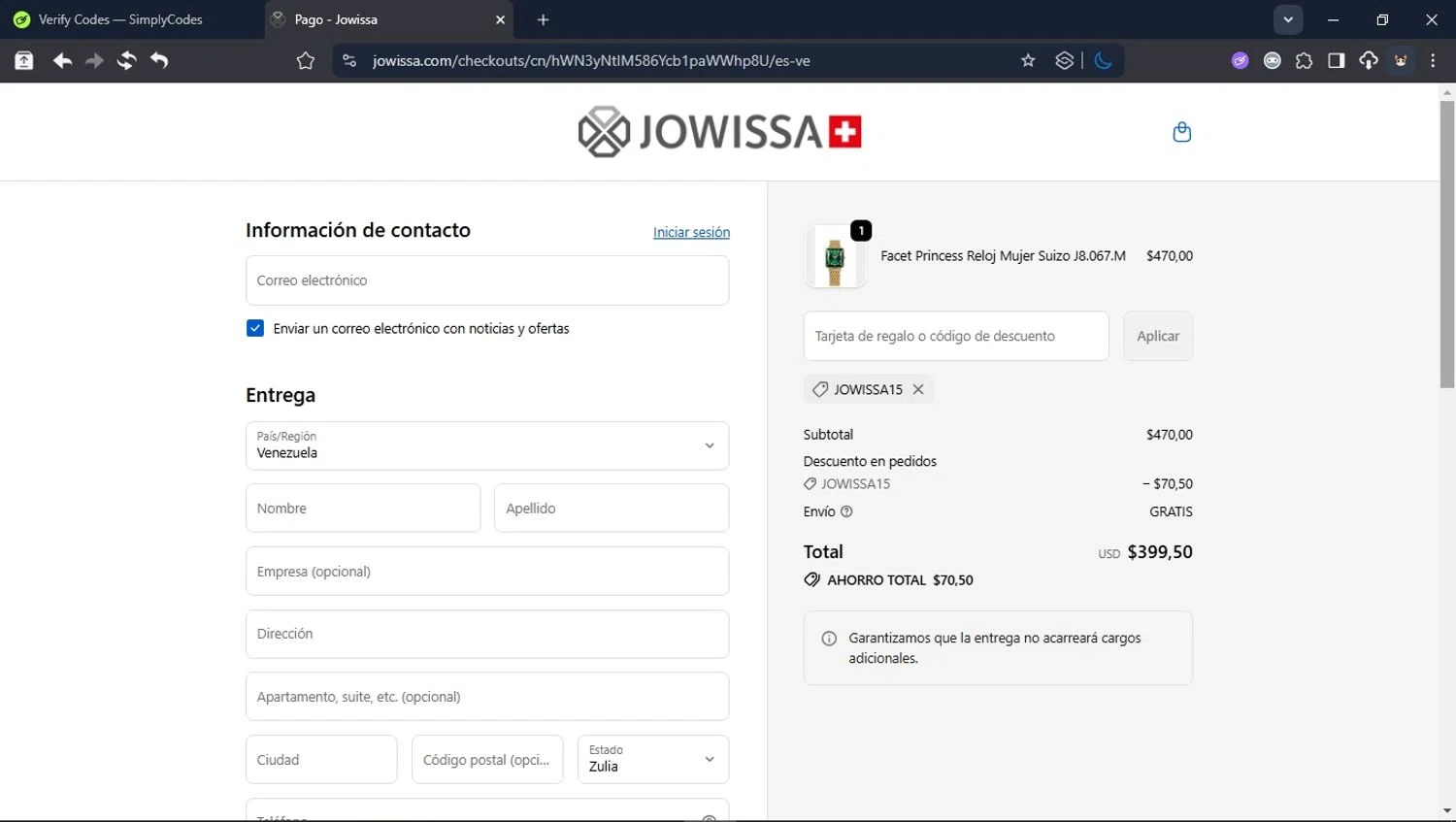
Task: Click the Código postal field
Action: [487, 759]
